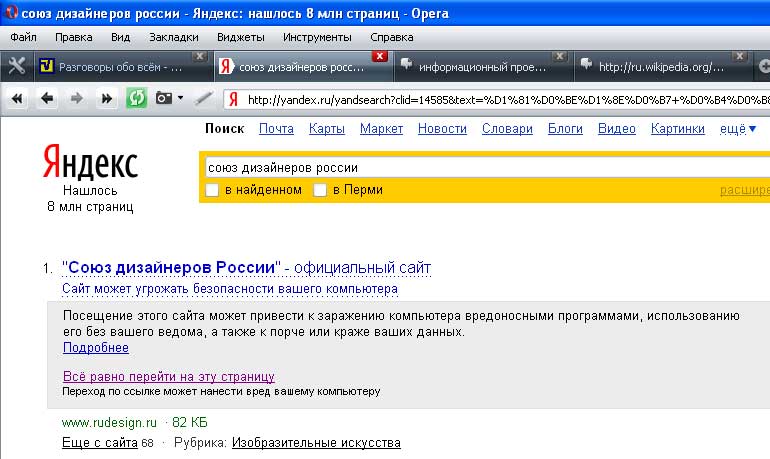The width and height of the screenshot is (770, 459).
Task: Close the ru.wikipedia.org tab
Action: click(x=740, y=56)
